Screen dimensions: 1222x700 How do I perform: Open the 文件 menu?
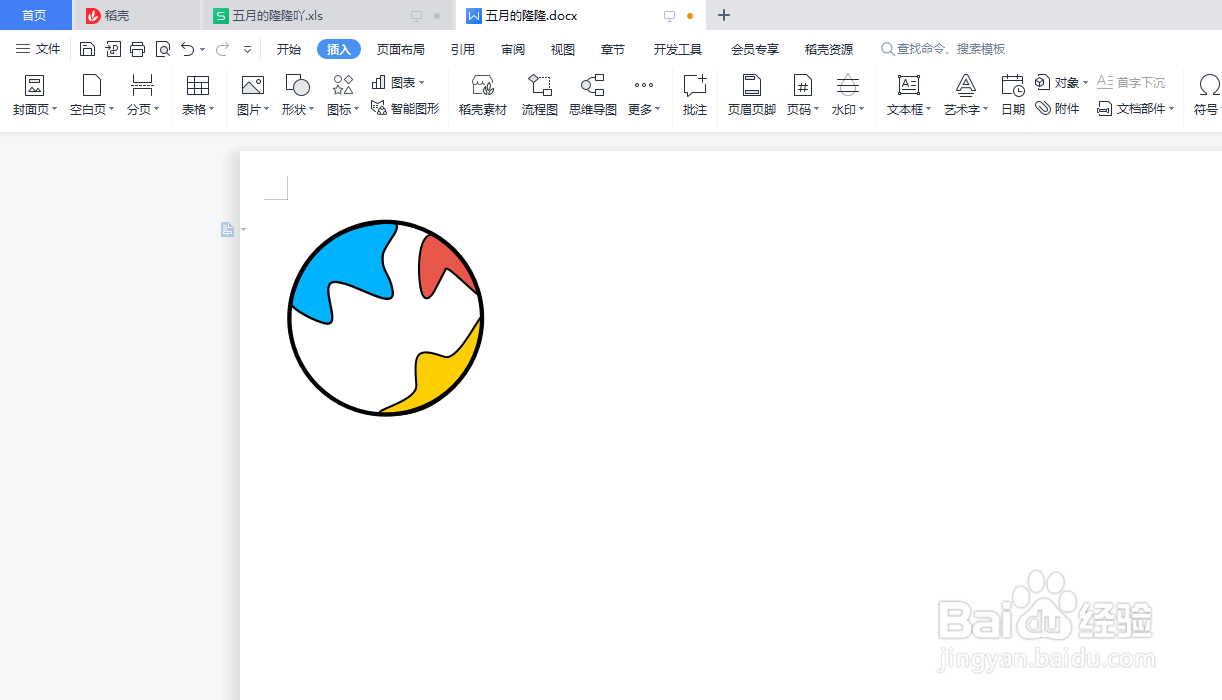tap(39, 49)
